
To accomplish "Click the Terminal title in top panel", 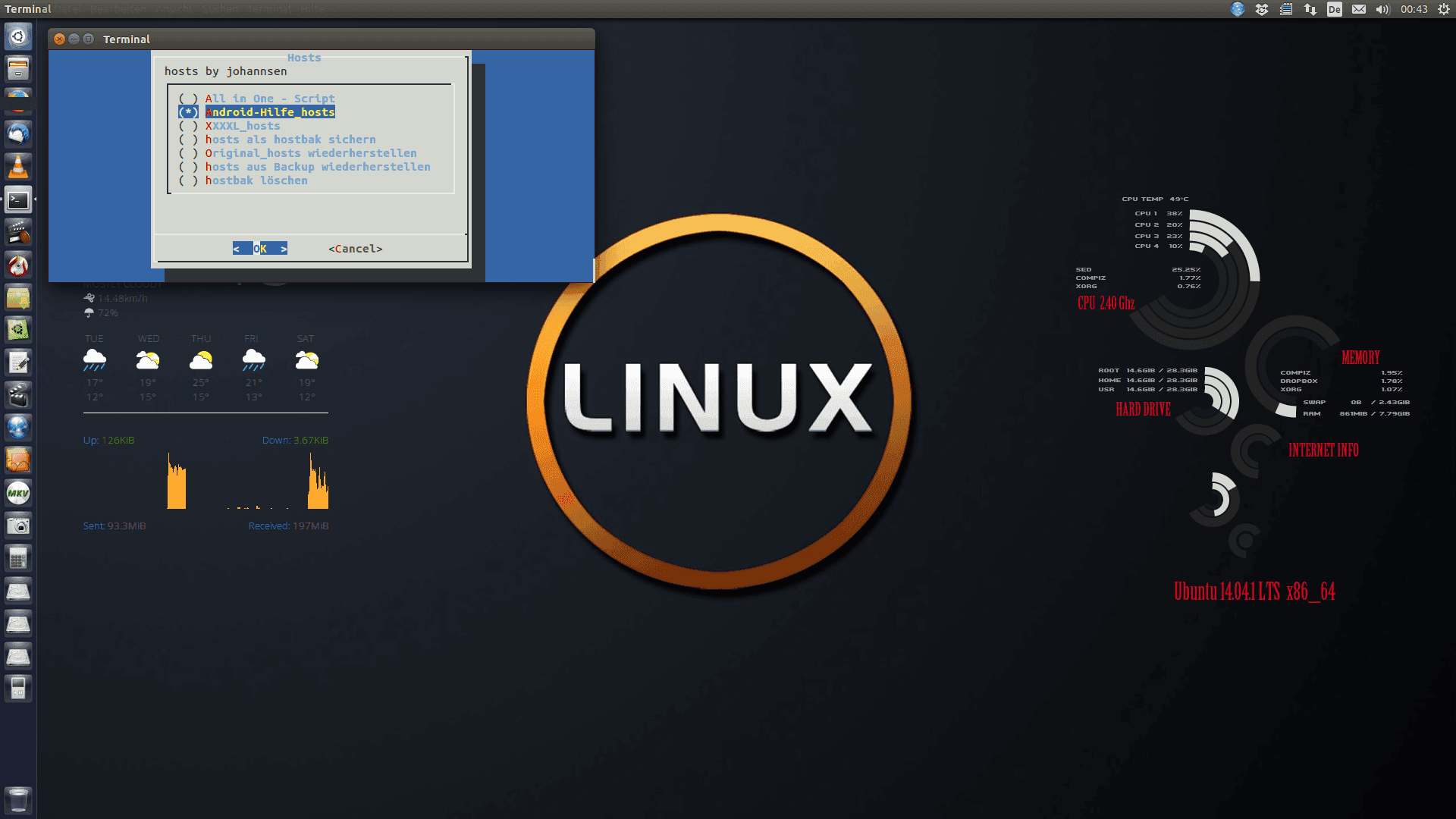I will click(x=28, y=9).
